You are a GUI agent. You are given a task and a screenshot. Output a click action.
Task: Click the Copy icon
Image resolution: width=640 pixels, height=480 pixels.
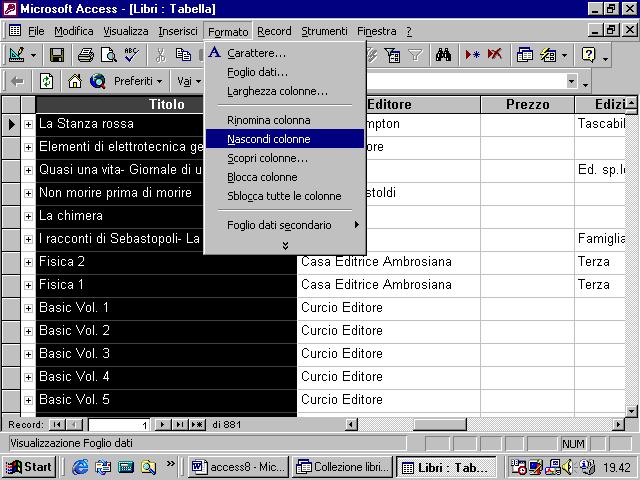[184, 55]
